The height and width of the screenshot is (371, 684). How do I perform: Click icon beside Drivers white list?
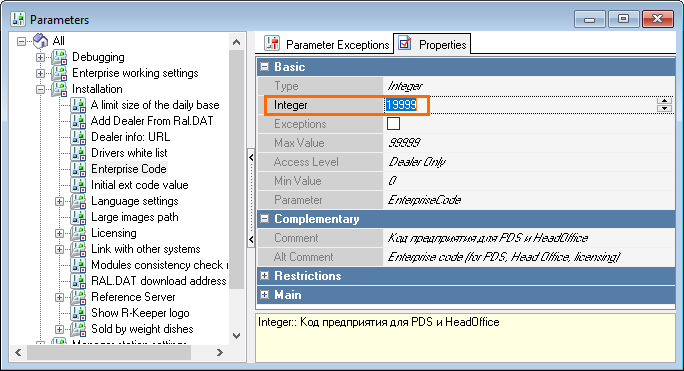79,153
